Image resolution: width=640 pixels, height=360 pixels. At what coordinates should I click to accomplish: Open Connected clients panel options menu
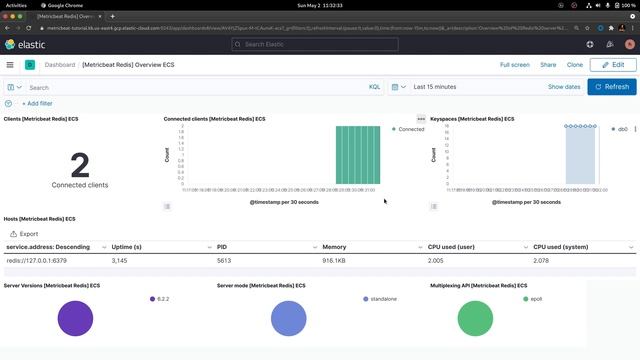[421, 119]
